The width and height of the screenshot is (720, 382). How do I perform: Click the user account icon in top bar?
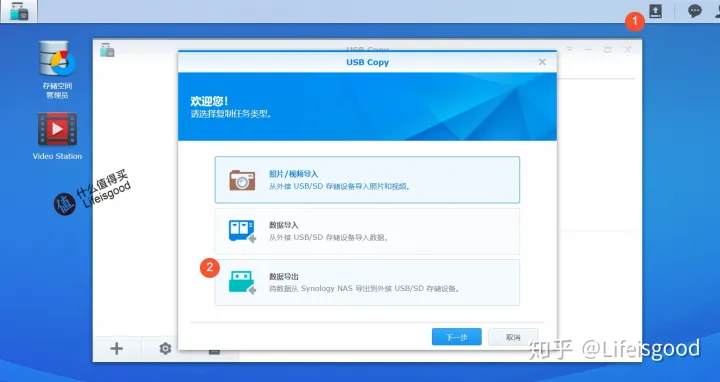click(x=716, y=11)
